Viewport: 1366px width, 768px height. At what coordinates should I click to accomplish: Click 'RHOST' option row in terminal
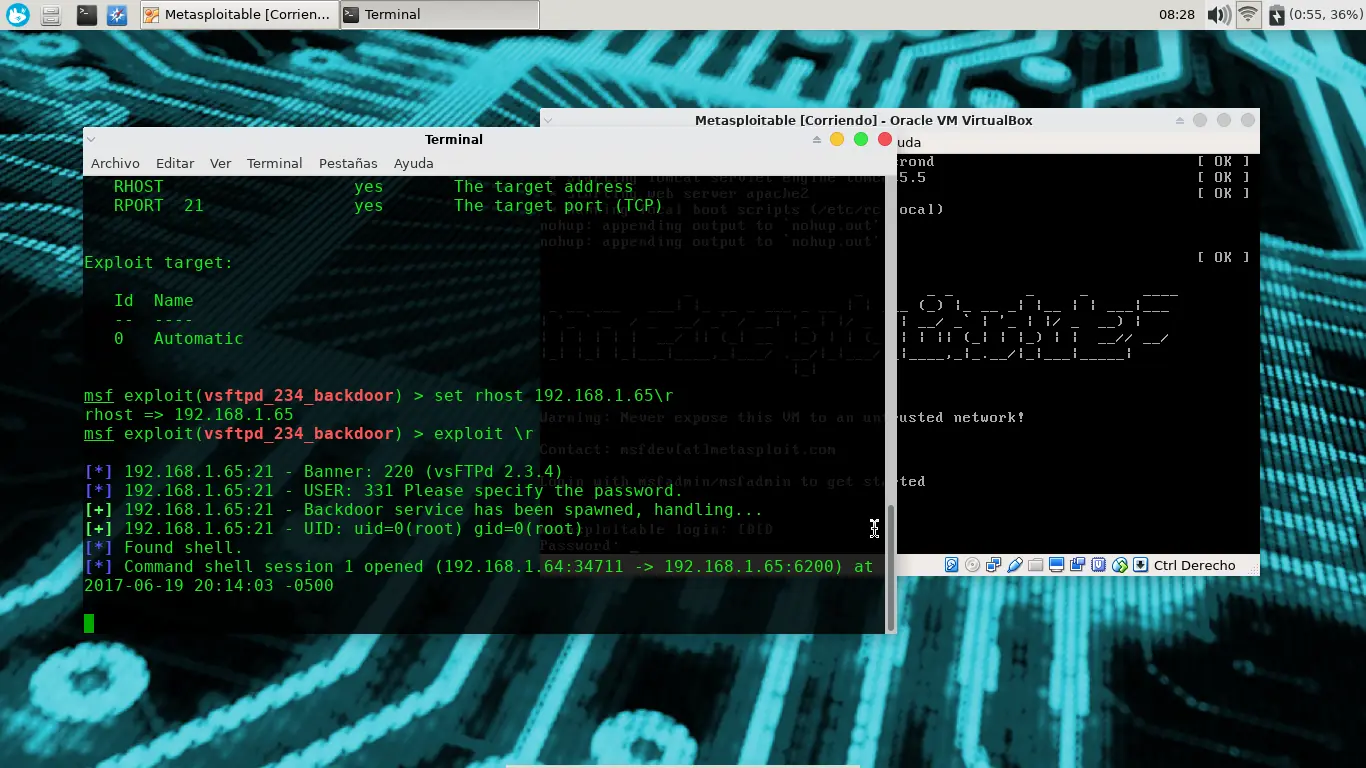tap(374, 186)
